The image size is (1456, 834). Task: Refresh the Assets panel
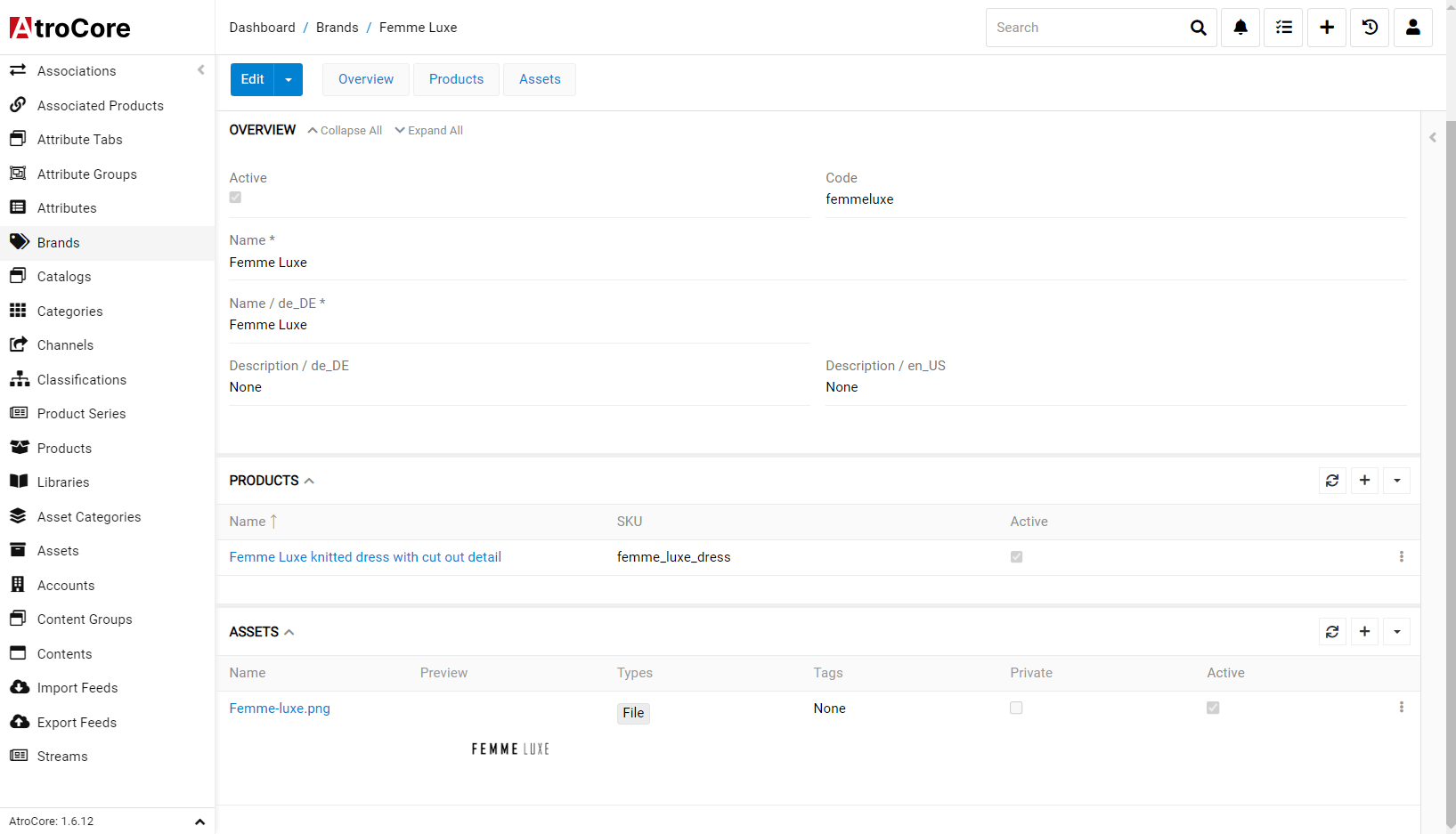coord(1332,632)
